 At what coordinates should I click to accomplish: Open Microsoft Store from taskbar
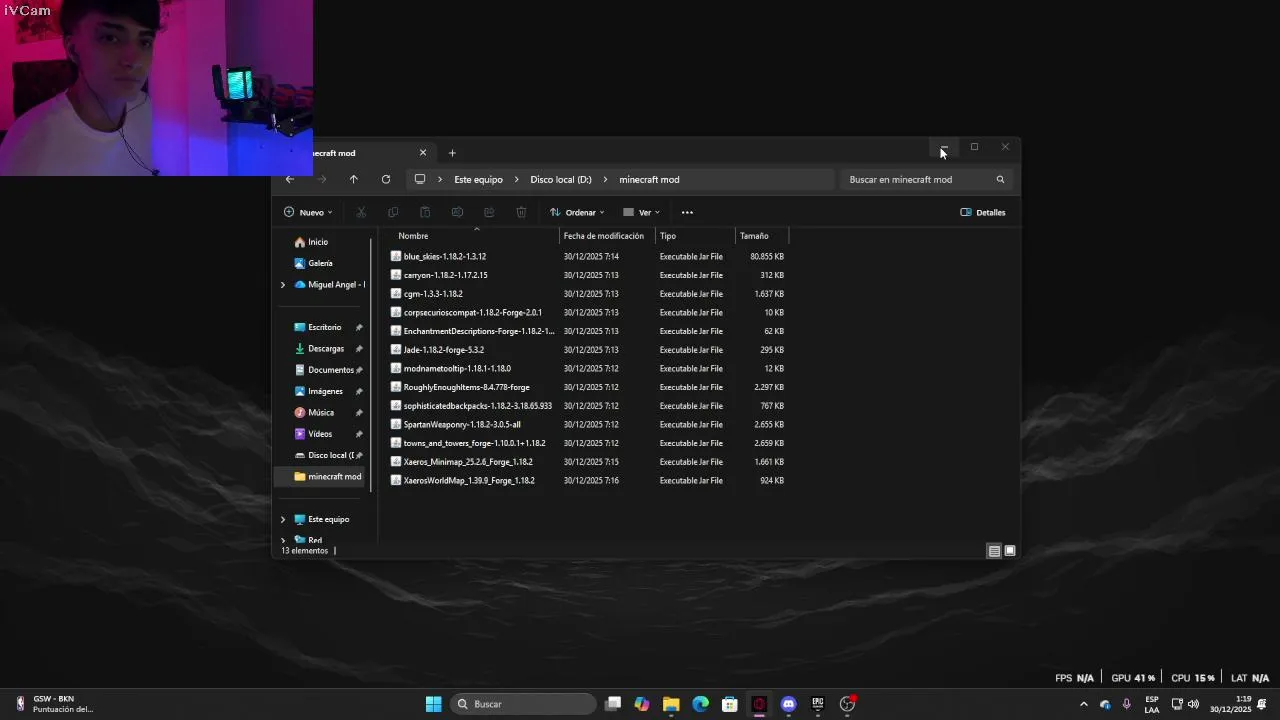coord(730,704)
